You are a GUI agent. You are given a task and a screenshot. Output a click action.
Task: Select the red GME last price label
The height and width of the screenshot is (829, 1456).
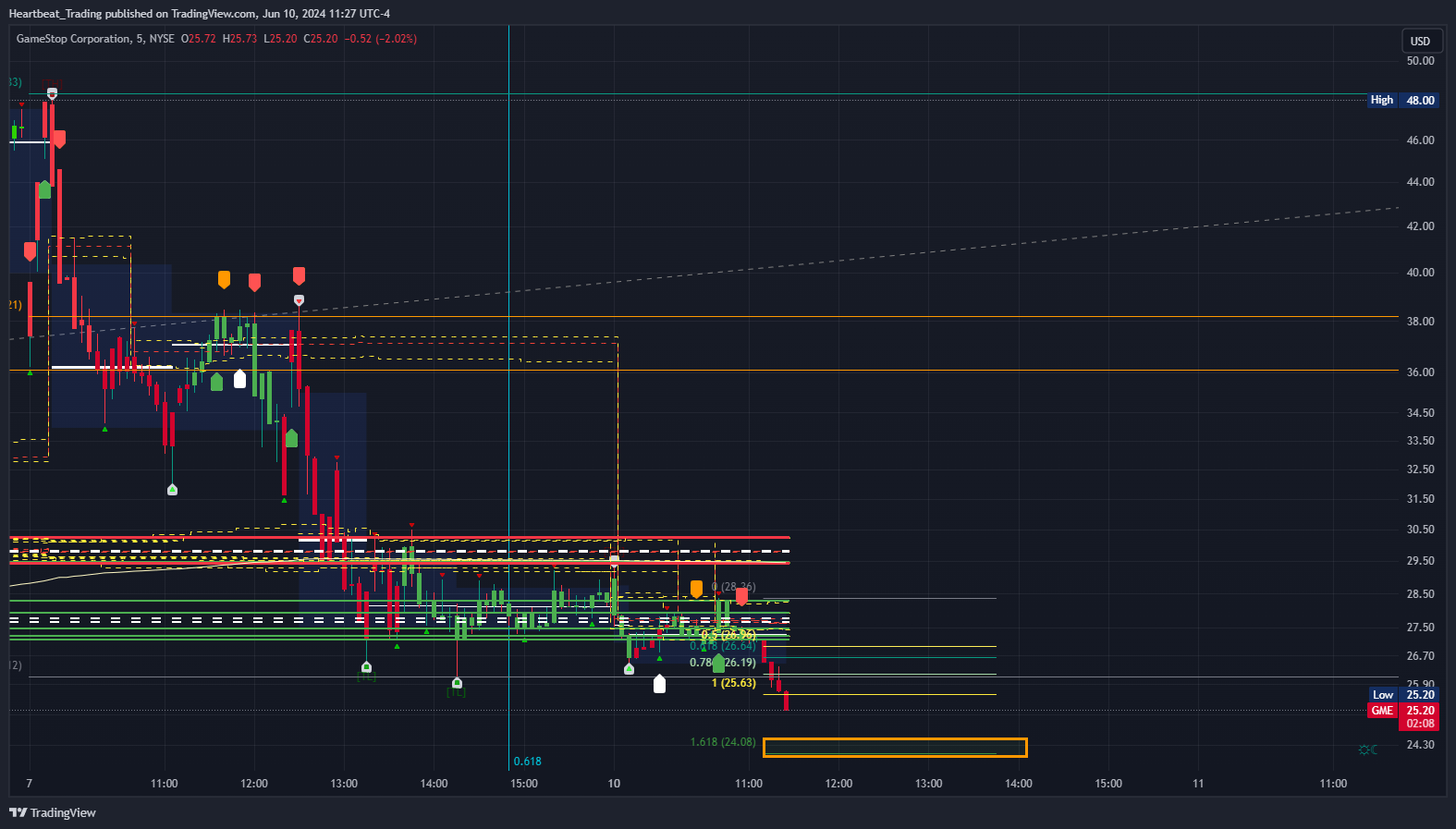[x=1403, y=711]
